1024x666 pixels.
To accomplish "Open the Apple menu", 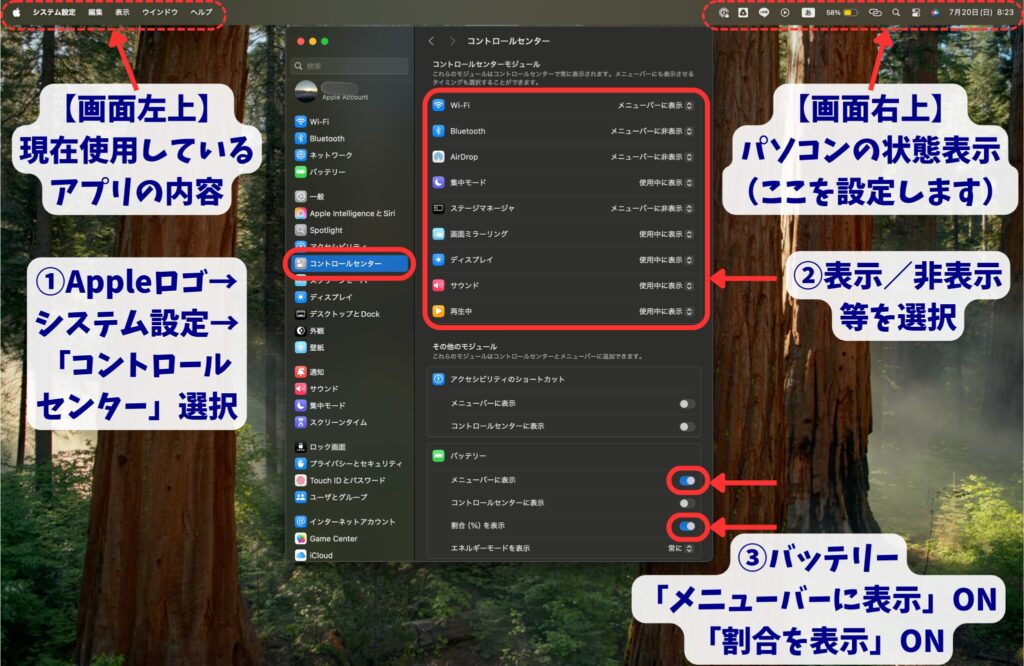I will (16, 12).
